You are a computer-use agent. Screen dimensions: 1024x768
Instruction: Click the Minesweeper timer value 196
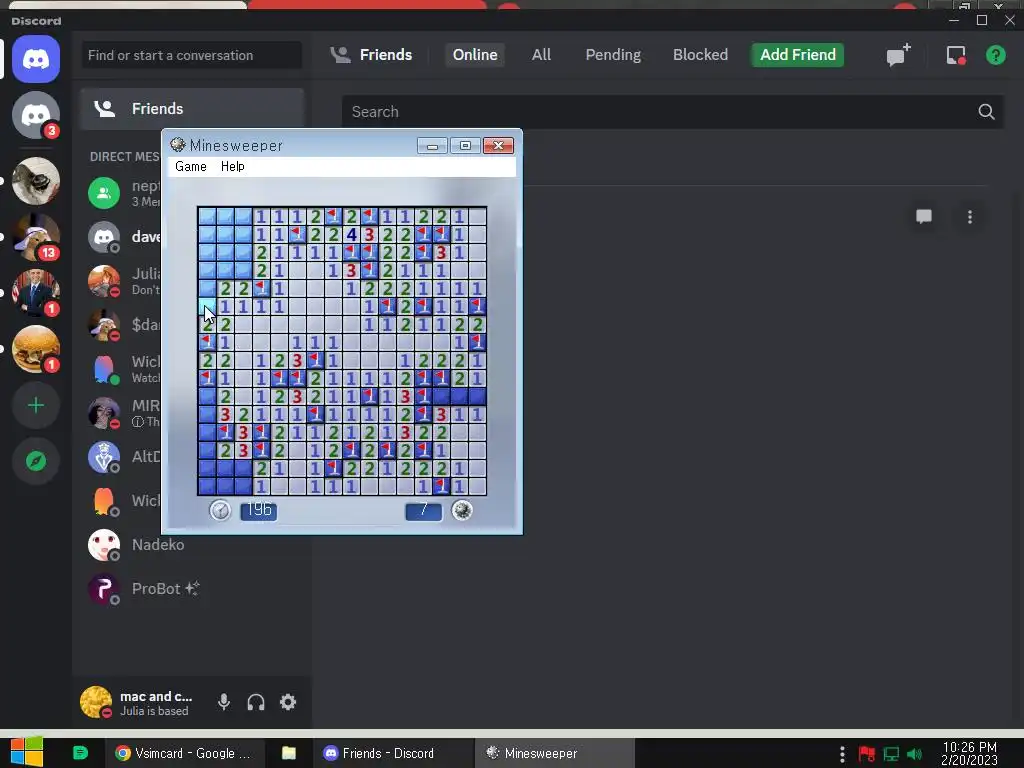[259, 510]
